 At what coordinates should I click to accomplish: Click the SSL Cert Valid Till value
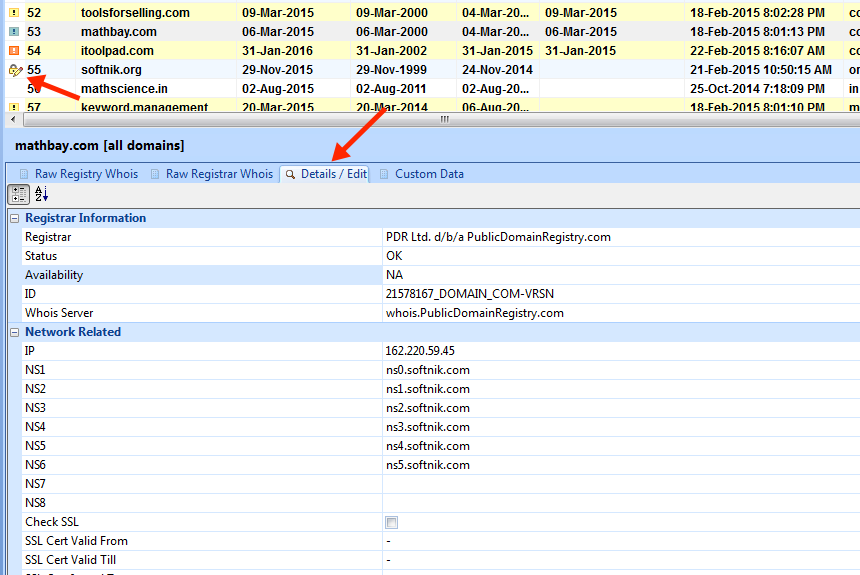(621, 560)
